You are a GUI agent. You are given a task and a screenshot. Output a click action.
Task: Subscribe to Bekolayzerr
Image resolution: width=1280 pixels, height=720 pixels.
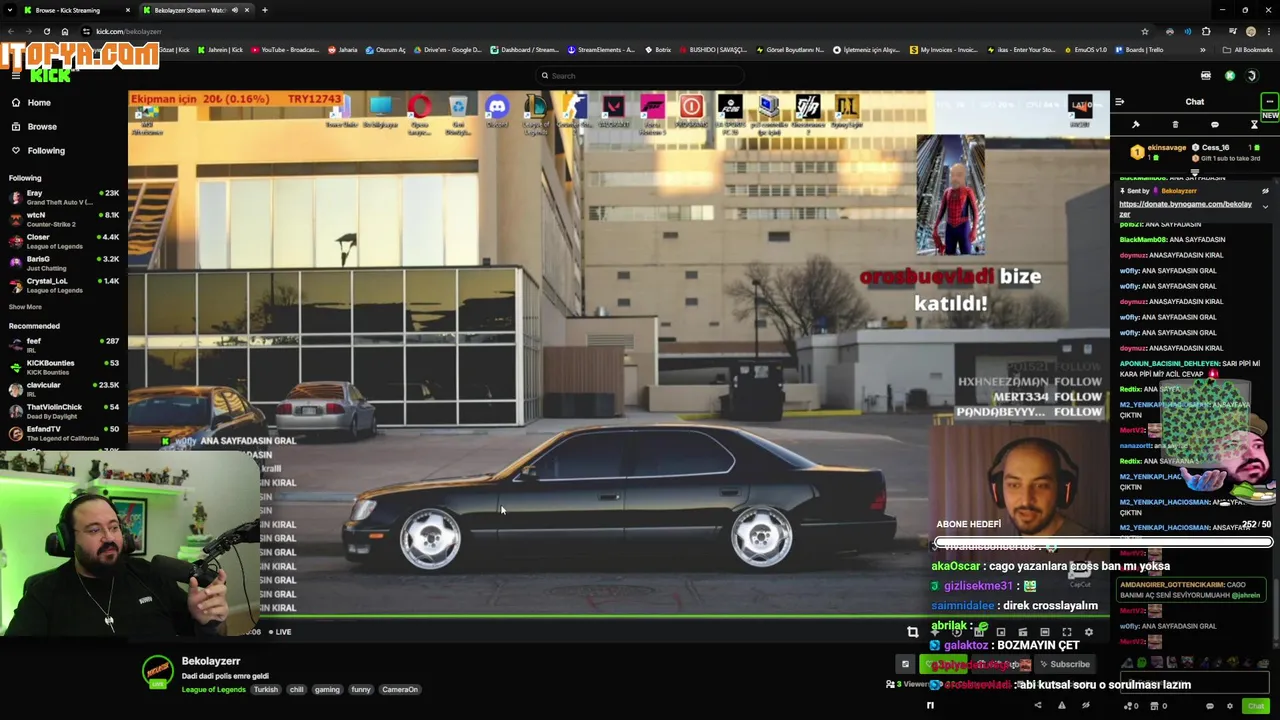tap(1064, 664)
